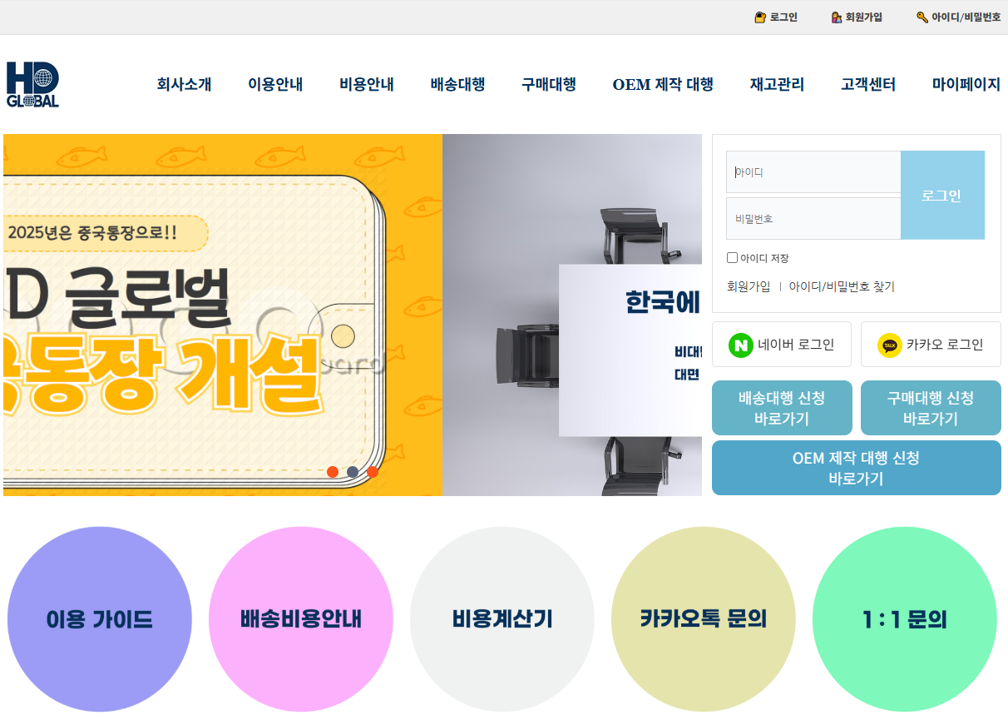Click the 아이디/비밀번호 key icon
Viewport: 1008px width, 720px height.
(922, 17)
